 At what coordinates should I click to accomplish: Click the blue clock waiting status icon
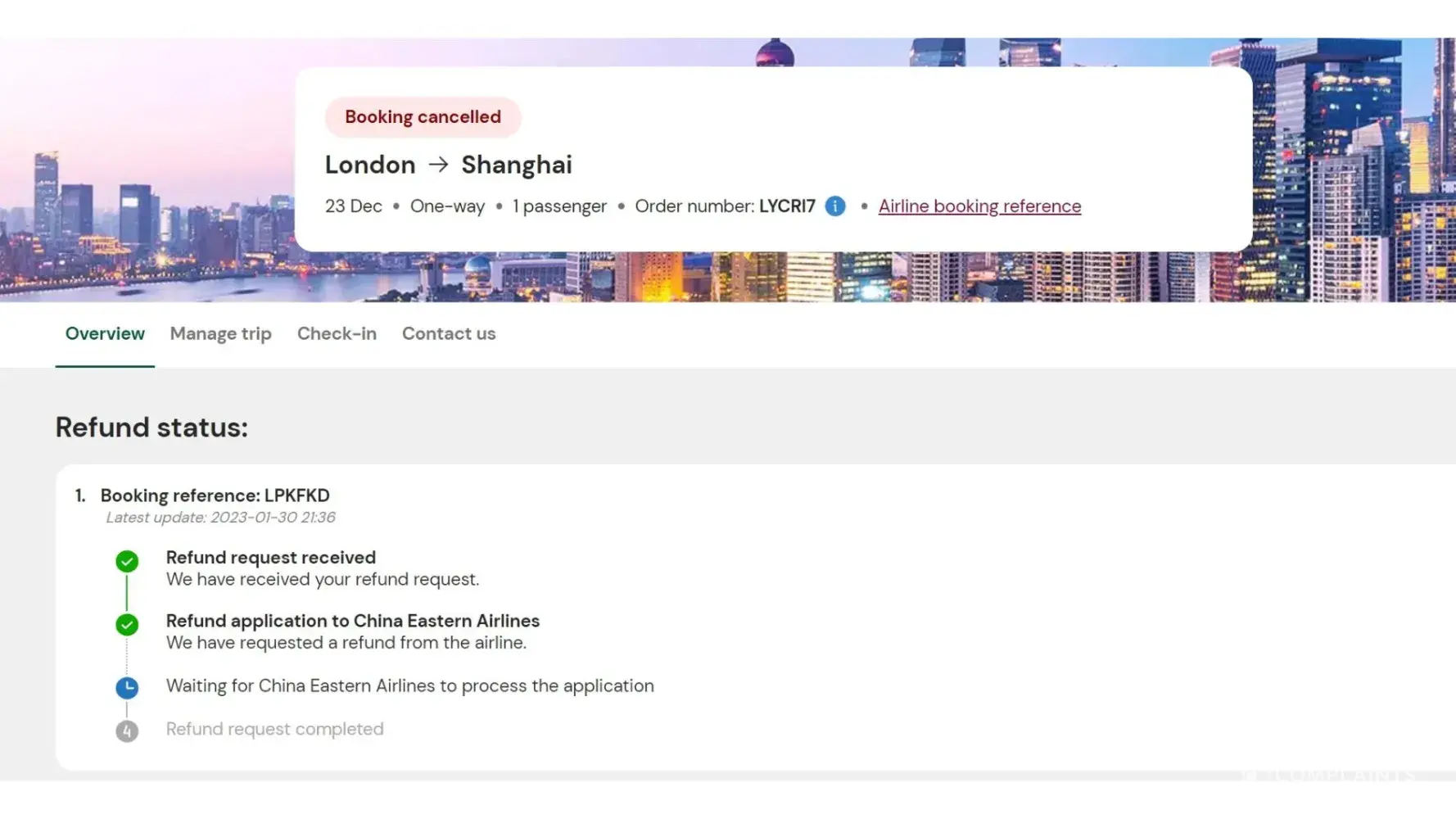(127, 687)
